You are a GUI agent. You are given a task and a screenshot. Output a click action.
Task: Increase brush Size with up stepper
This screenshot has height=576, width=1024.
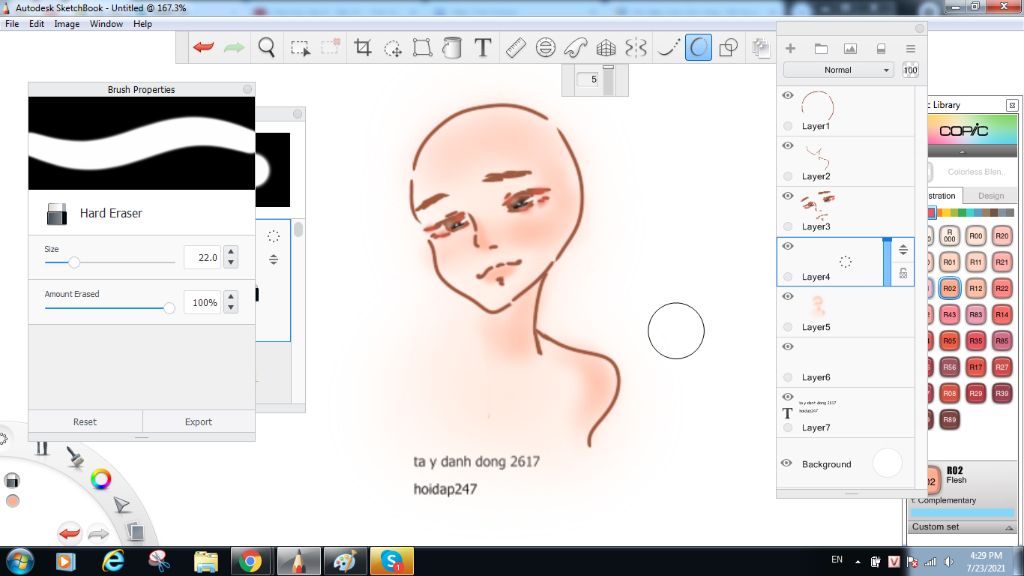231,251
